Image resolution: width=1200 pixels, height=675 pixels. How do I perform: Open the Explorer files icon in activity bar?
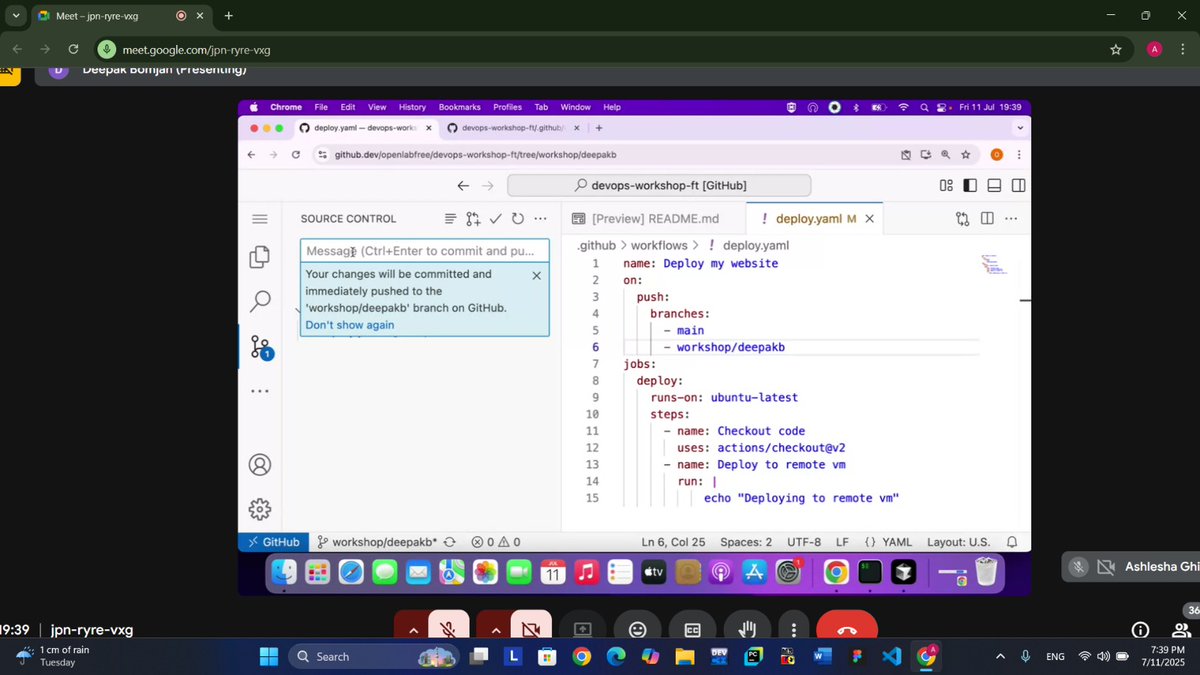click(260, 257)
